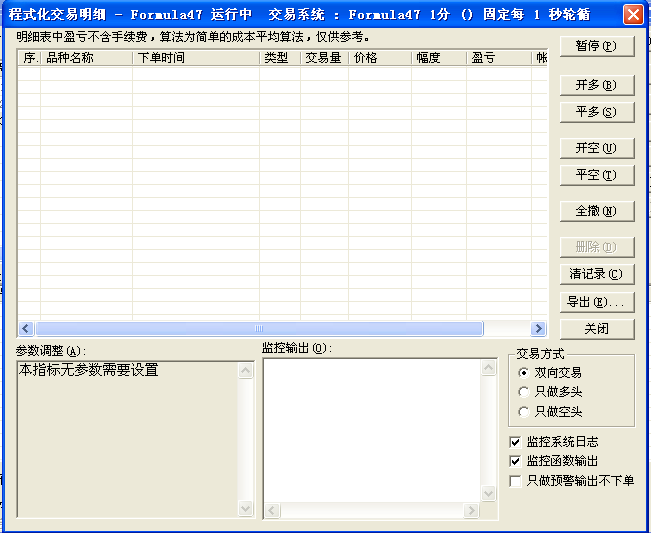651x533 pixels.
Task: Click the table's right scroll arrow
Action: [x=538, y=329]
